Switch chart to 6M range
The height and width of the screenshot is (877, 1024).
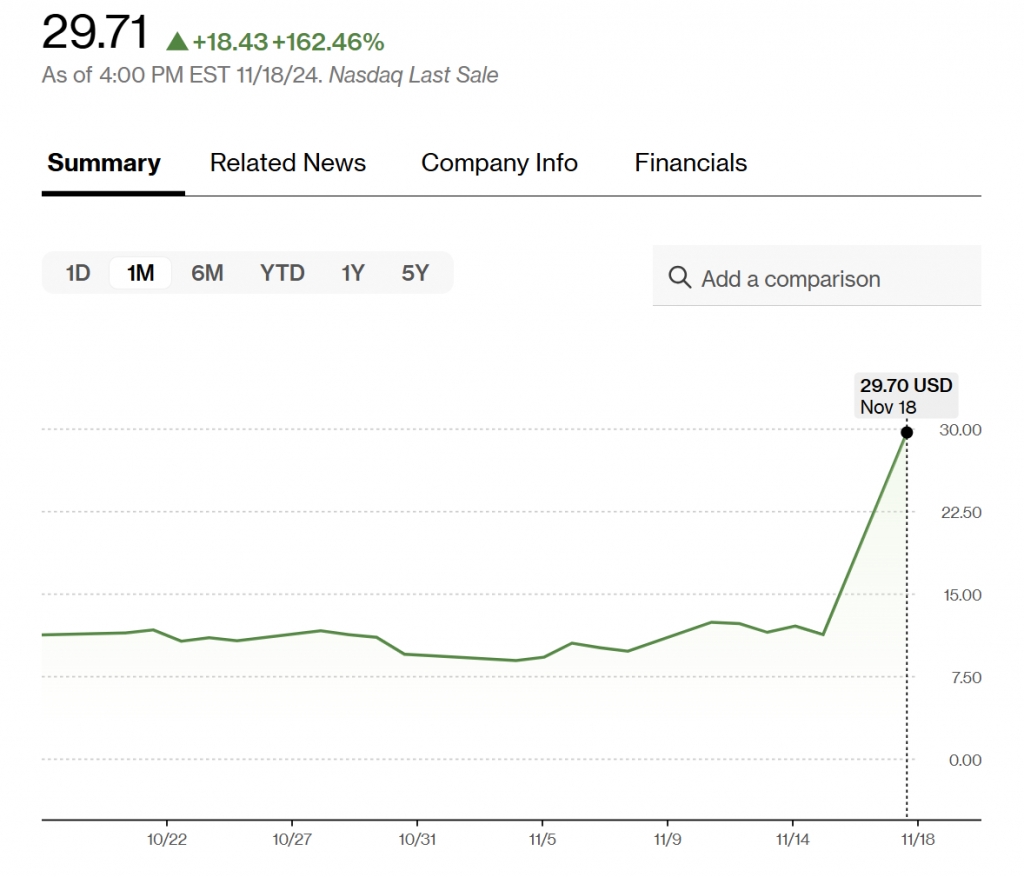point(207,273)
